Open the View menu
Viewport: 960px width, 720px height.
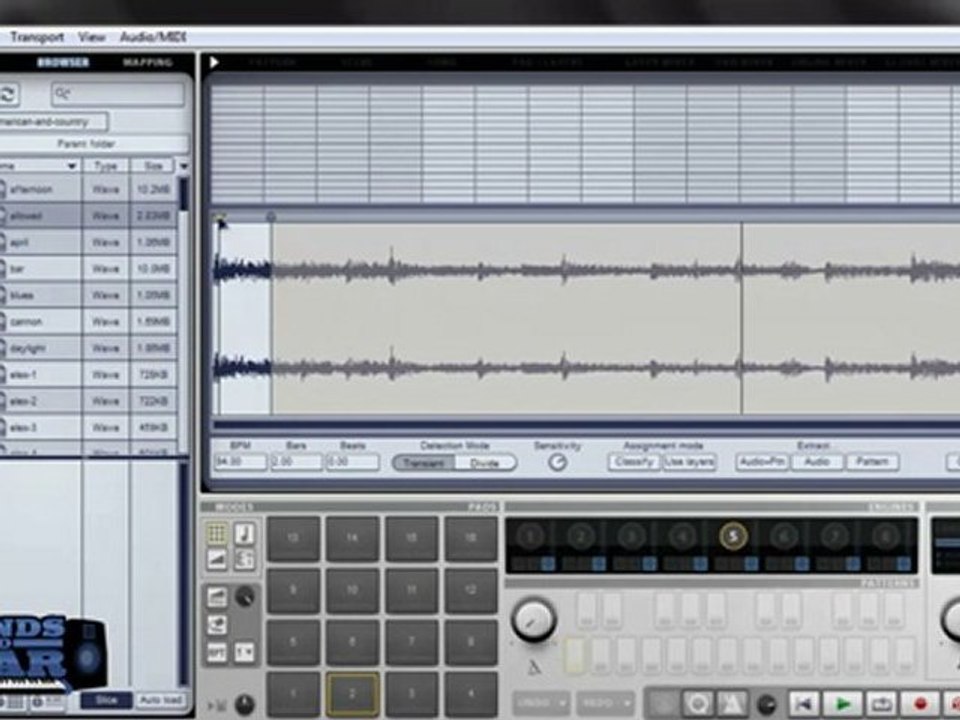(x=91, y=37)
